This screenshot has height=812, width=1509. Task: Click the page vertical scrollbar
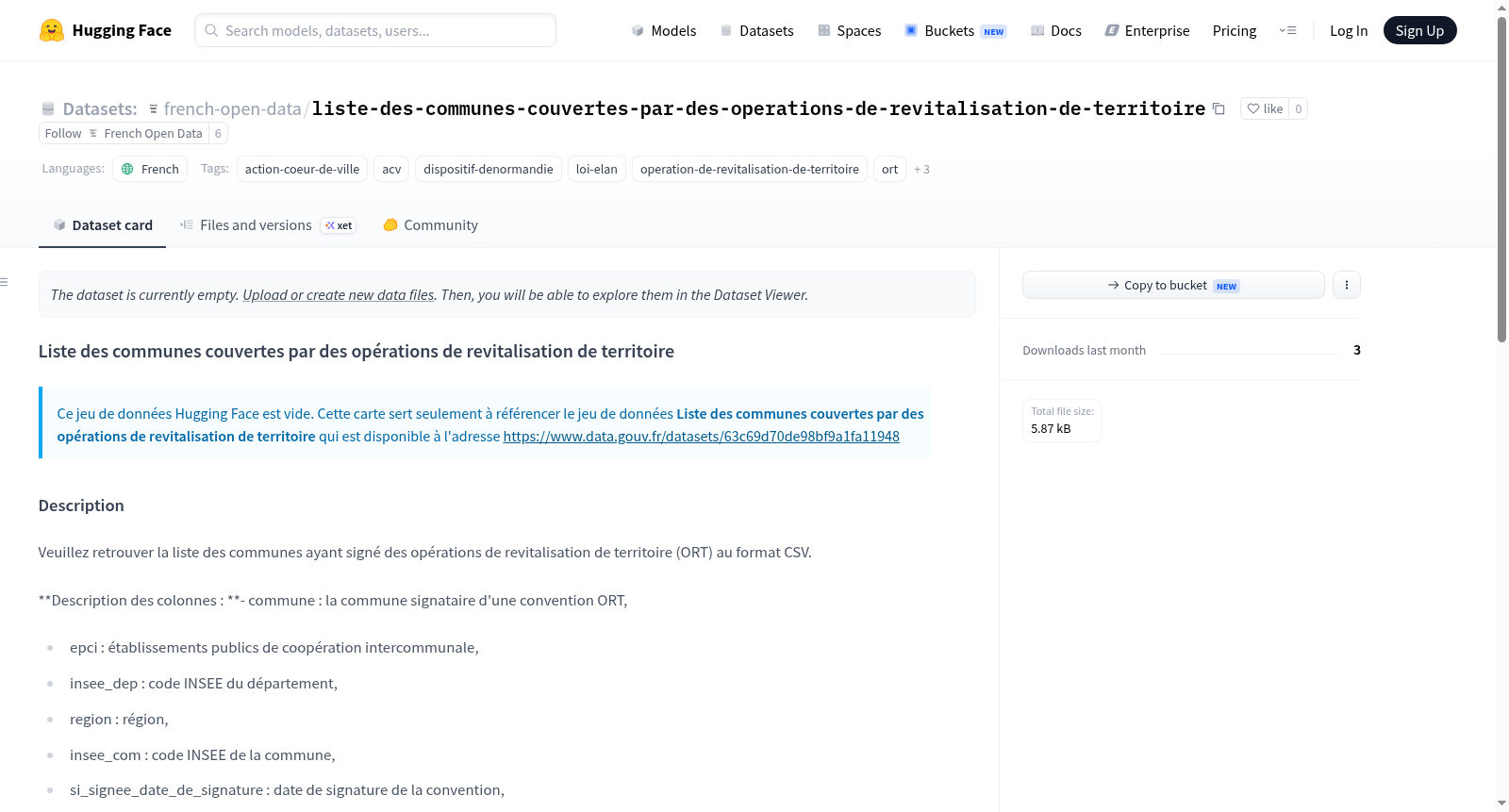1501,179
